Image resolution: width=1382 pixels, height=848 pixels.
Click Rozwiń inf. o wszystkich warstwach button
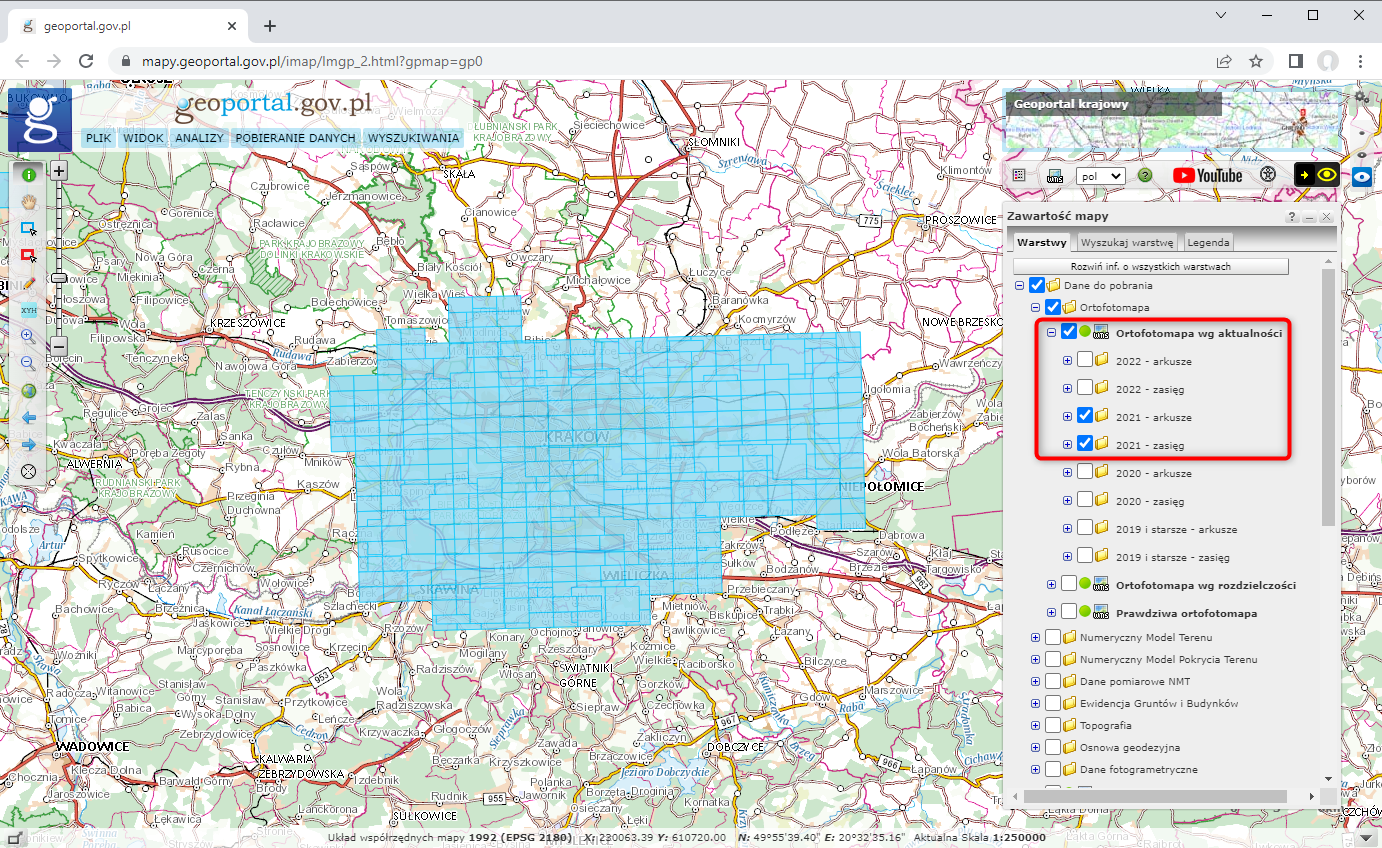(1150, 267)
